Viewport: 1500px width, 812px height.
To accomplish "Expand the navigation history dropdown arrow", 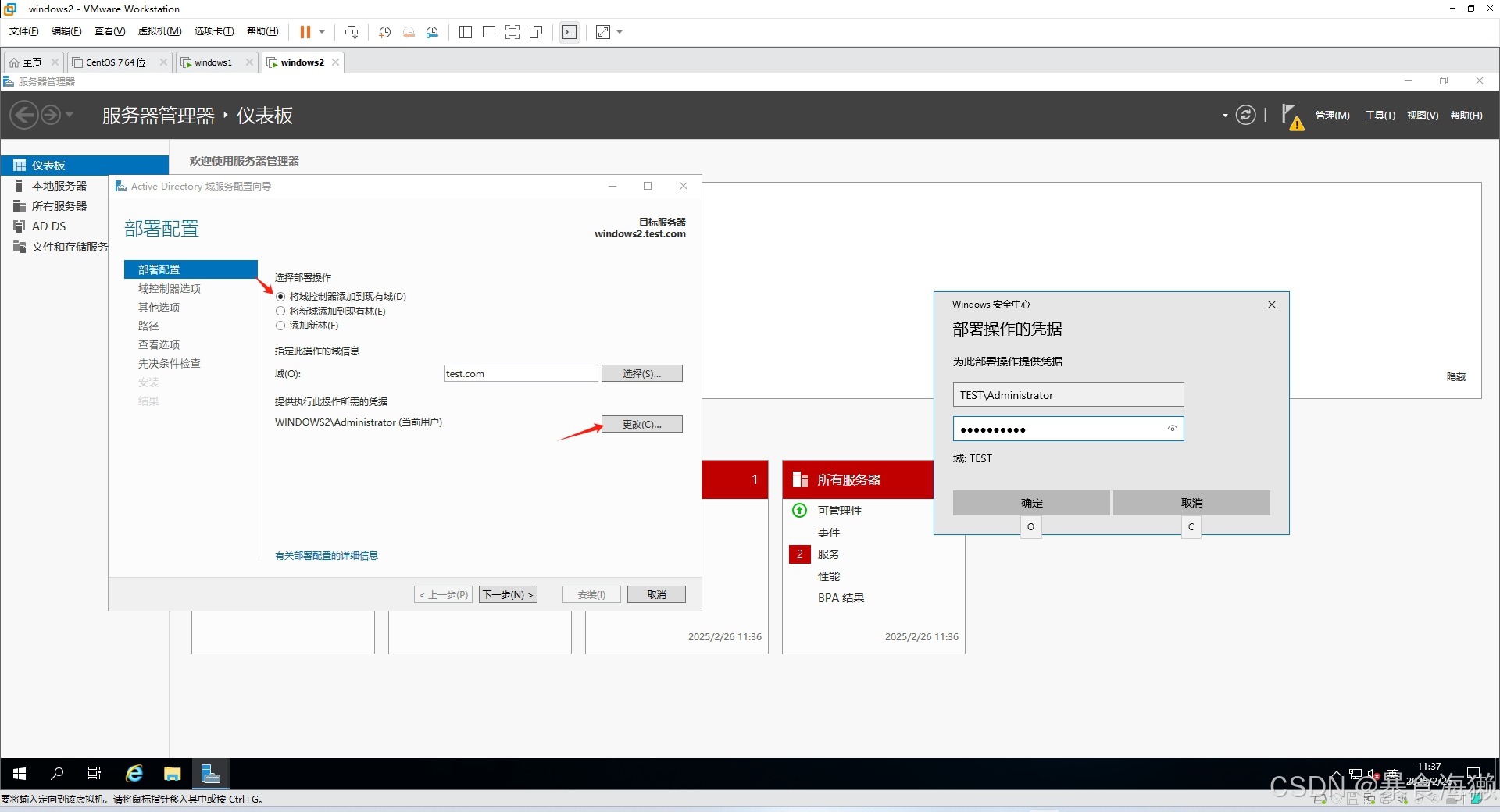I will [x=70, y=115].
